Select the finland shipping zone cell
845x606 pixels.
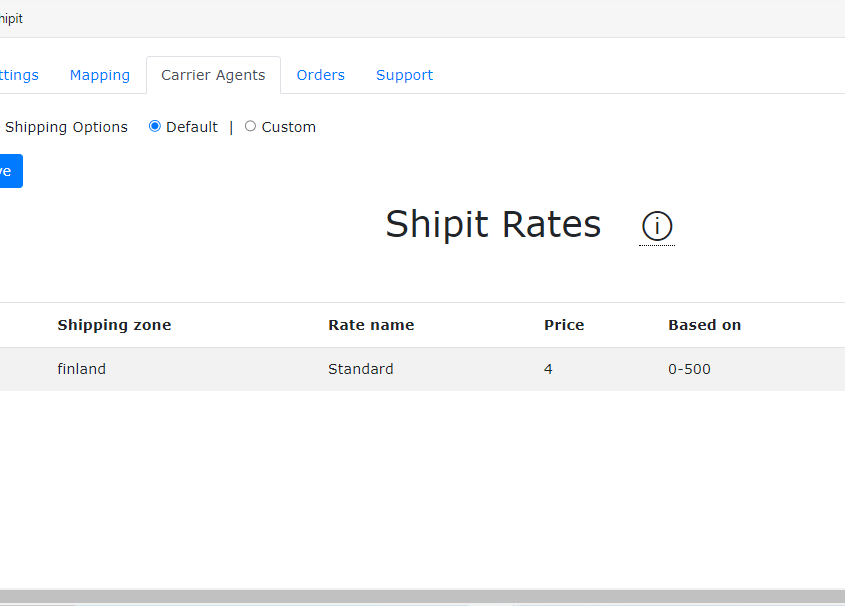81,369
